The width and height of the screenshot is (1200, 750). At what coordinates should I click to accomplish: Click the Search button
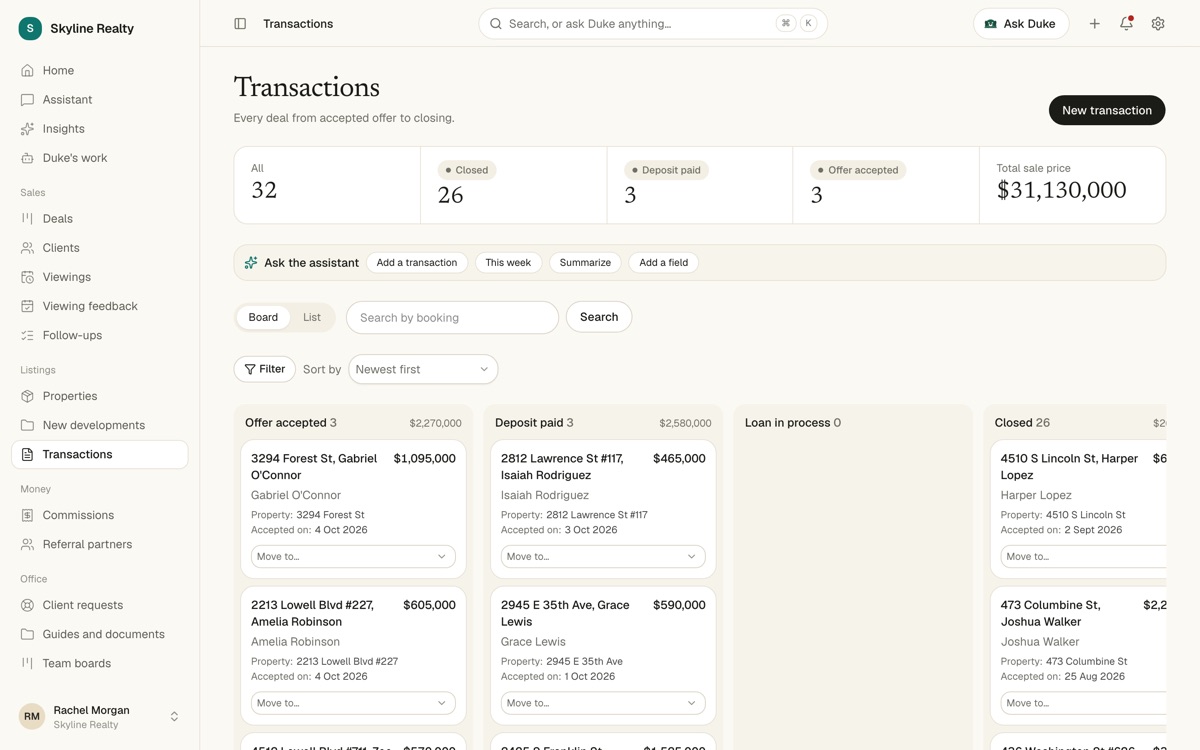coord(599,317)
